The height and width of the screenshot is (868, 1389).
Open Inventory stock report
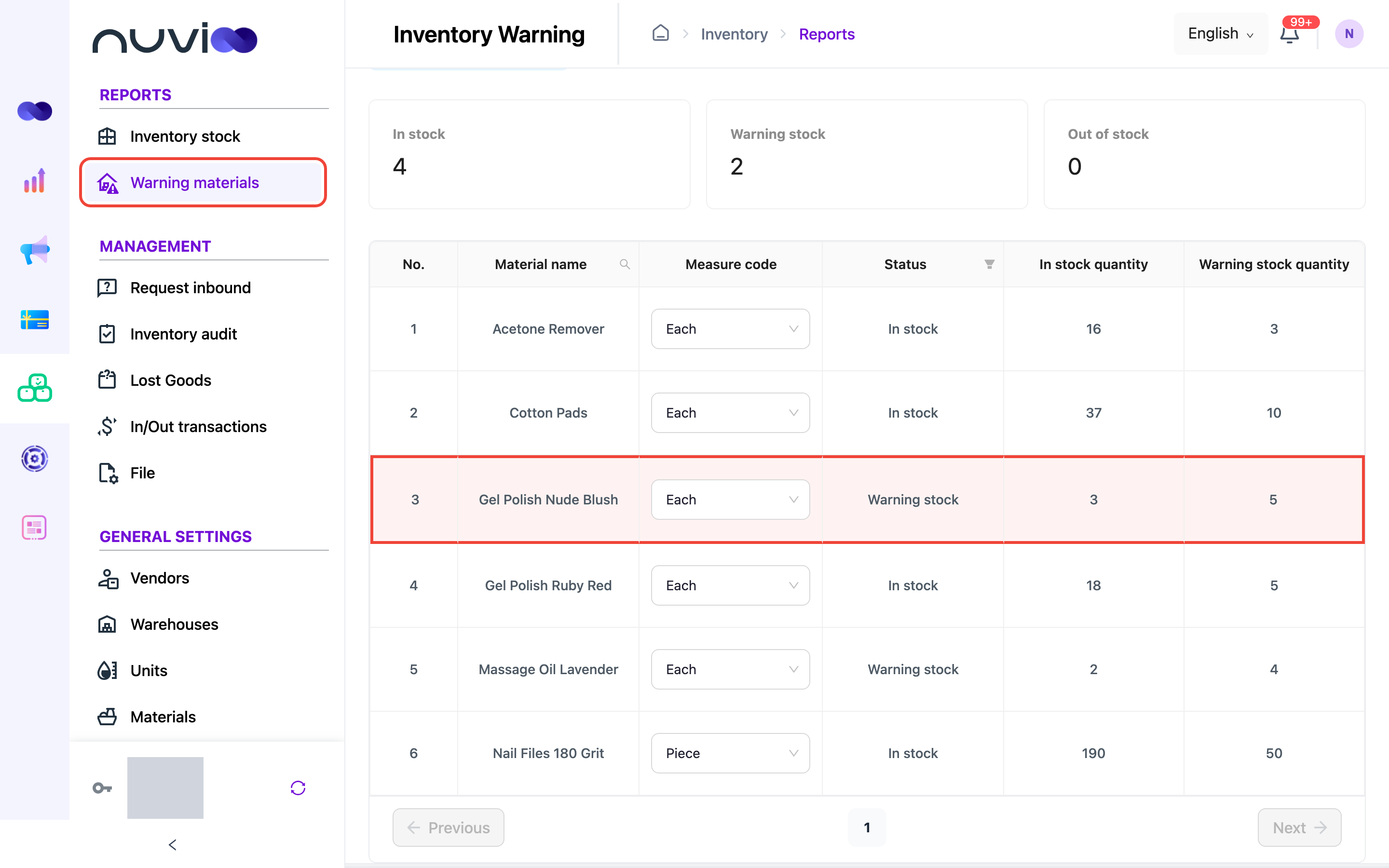click(203, 136)
